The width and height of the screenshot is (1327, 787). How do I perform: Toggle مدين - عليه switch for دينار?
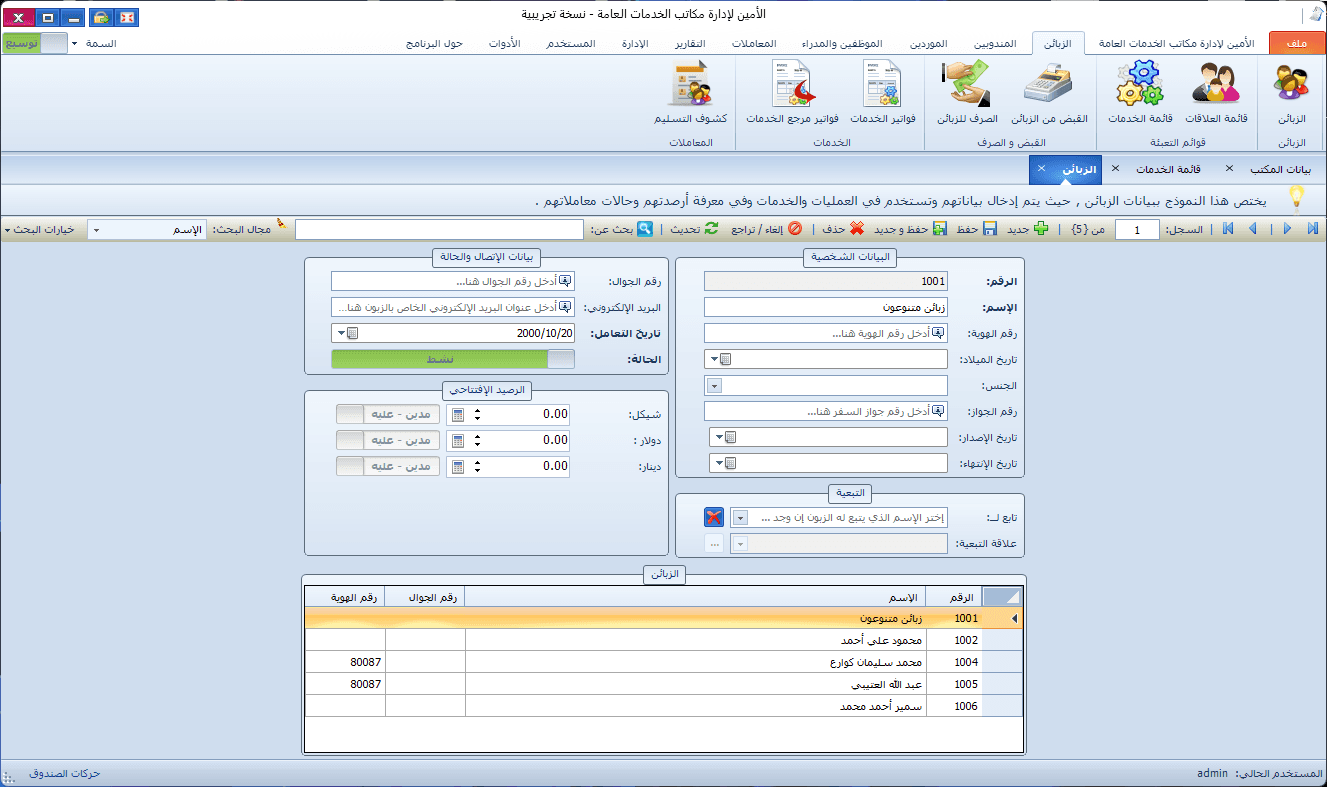(388, 466)
